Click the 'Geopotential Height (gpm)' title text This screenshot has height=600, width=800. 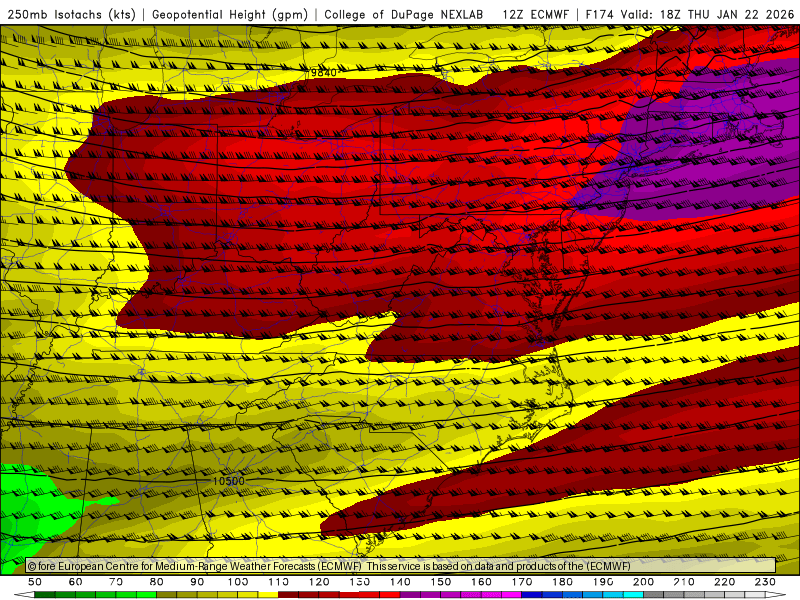tap(230, 15)
